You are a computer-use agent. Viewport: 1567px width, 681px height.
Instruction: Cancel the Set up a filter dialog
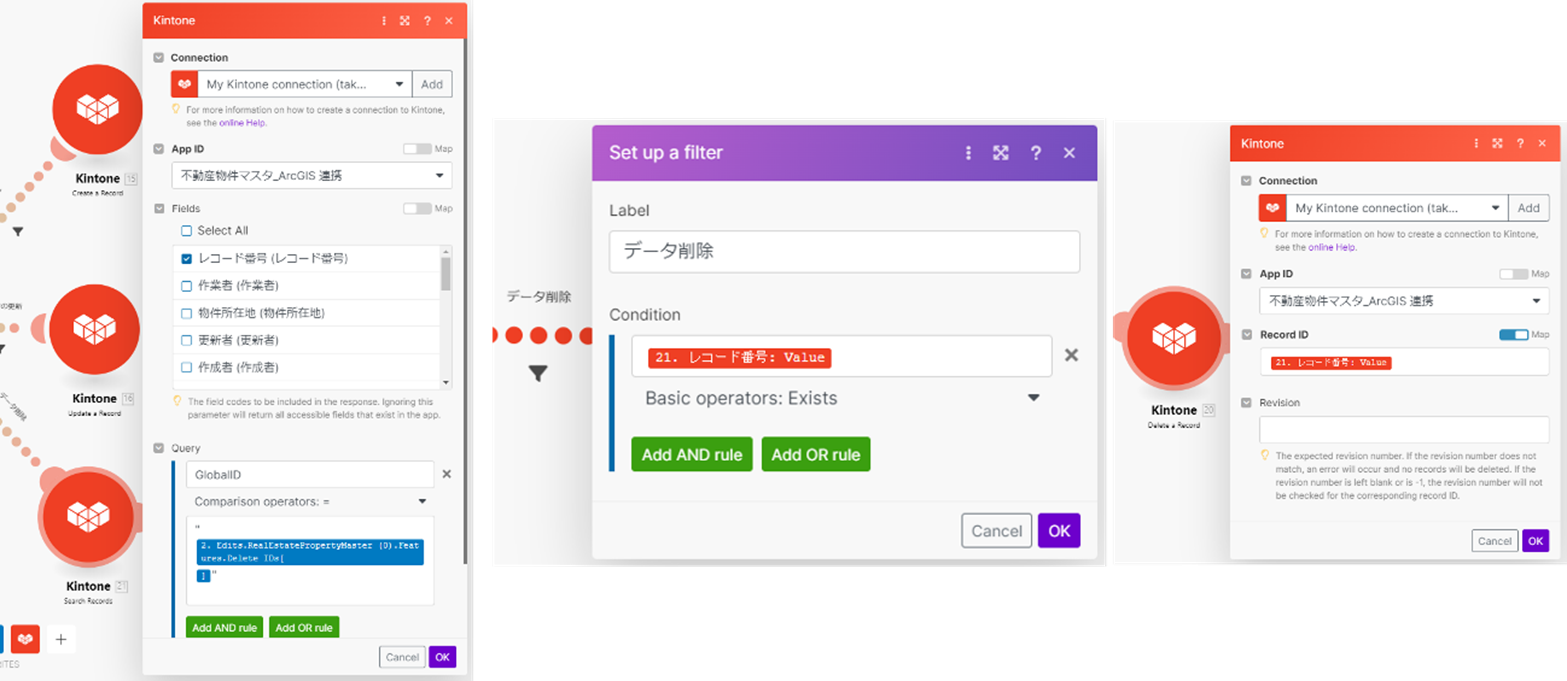(997, 531)
